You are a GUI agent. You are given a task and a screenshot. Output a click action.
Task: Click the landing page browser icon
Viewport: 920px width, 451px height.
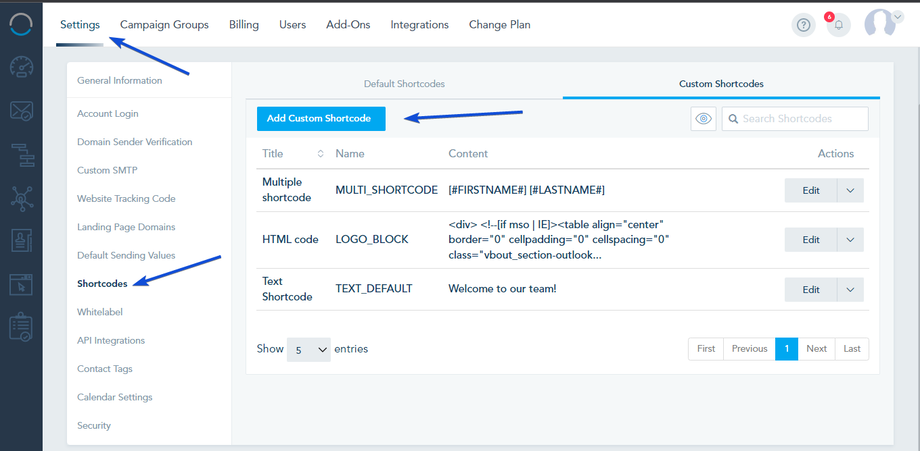21,284
